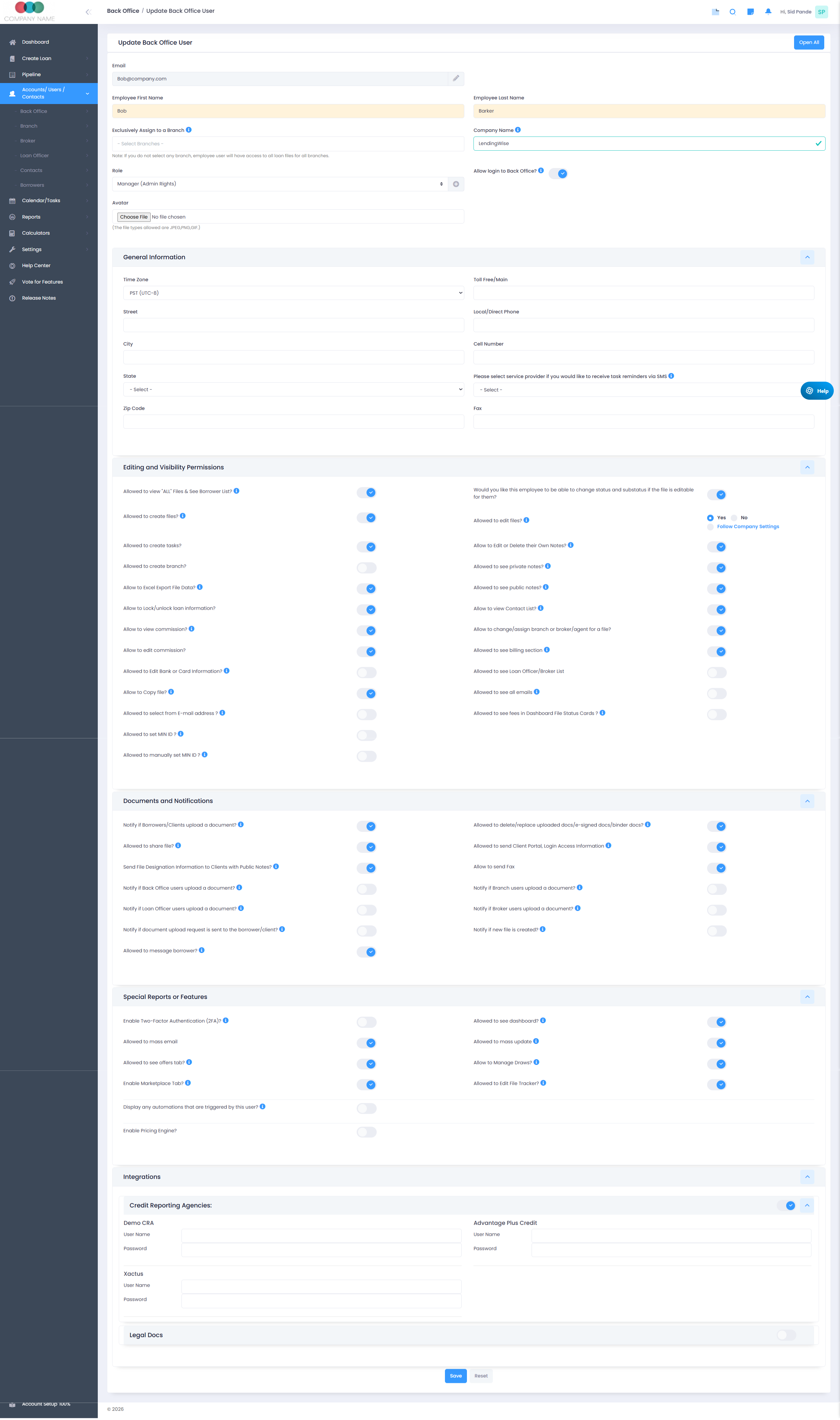This screenshot has height=1420, width=840.
Task: Click the Cell Number input field
Action: coord(643,357)
